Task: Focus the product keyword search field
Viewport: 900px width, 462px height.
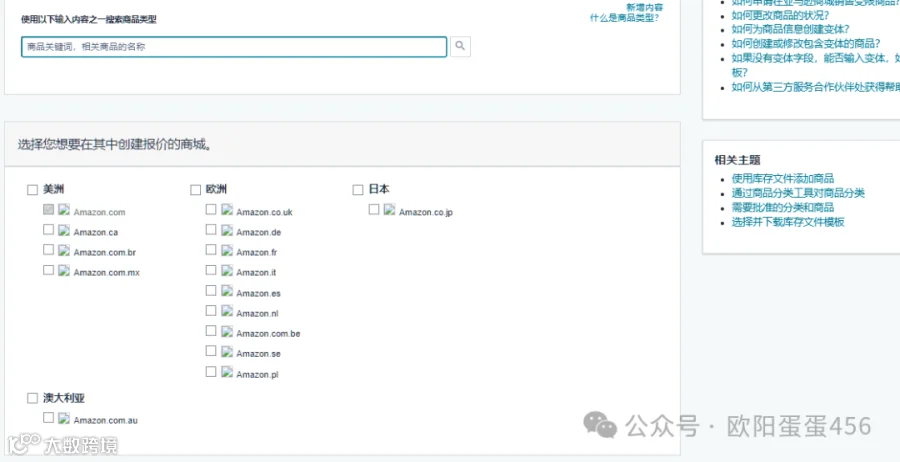Action: coord(234,47)
